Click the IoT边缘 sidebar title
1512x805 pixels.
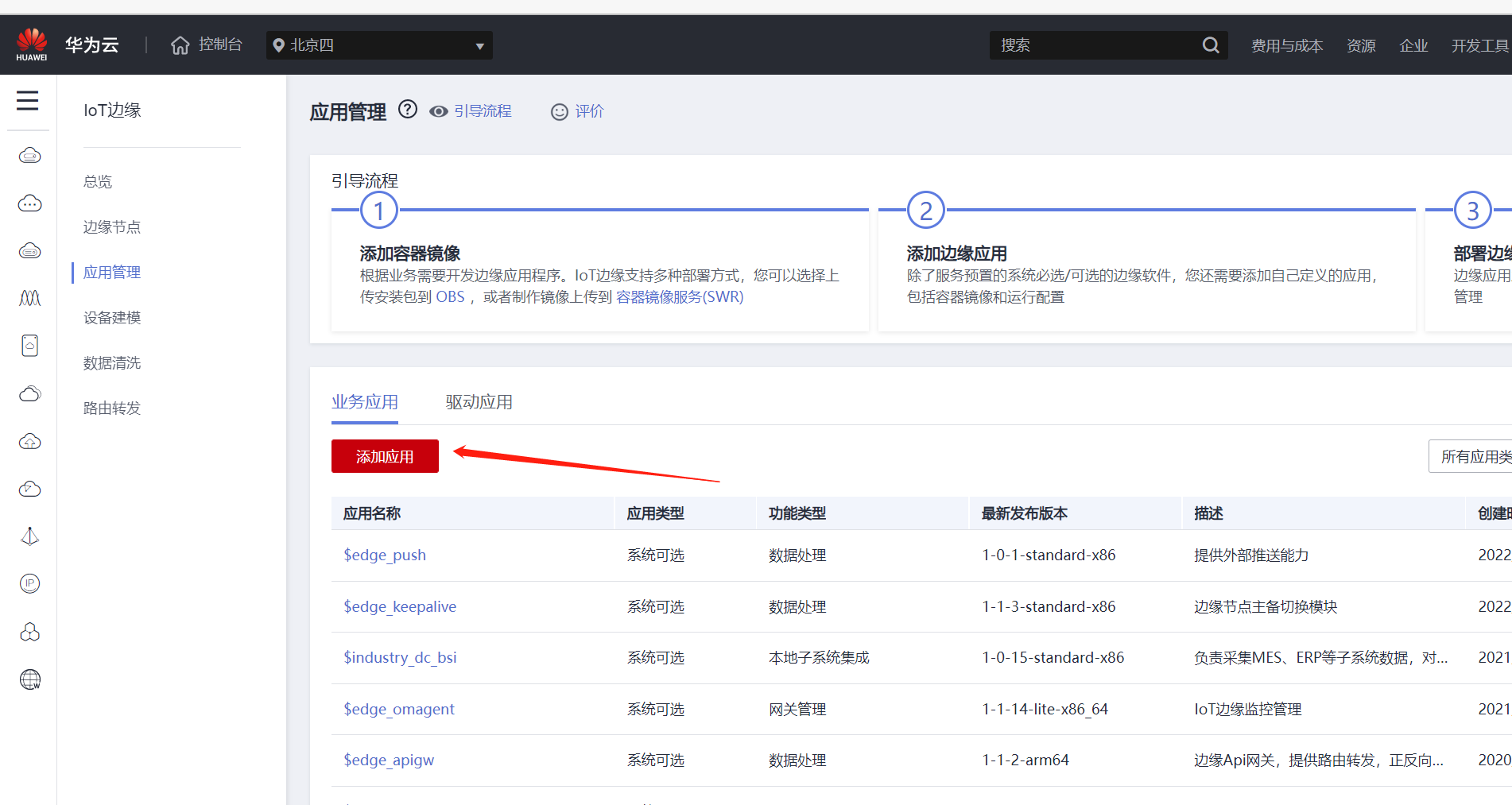[x=112, y=110]
